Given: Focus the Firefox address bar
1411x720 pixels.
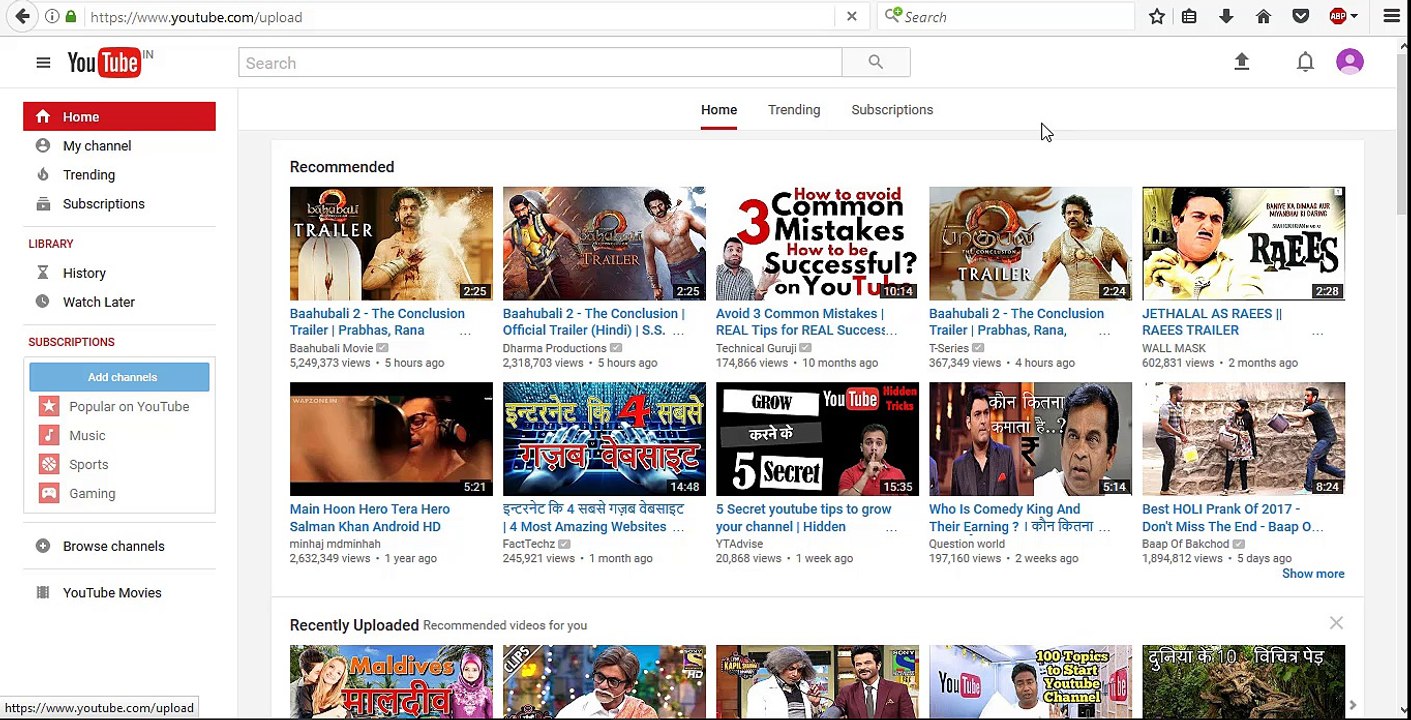Looking at the screenshot, I should (x=460, y=17).
